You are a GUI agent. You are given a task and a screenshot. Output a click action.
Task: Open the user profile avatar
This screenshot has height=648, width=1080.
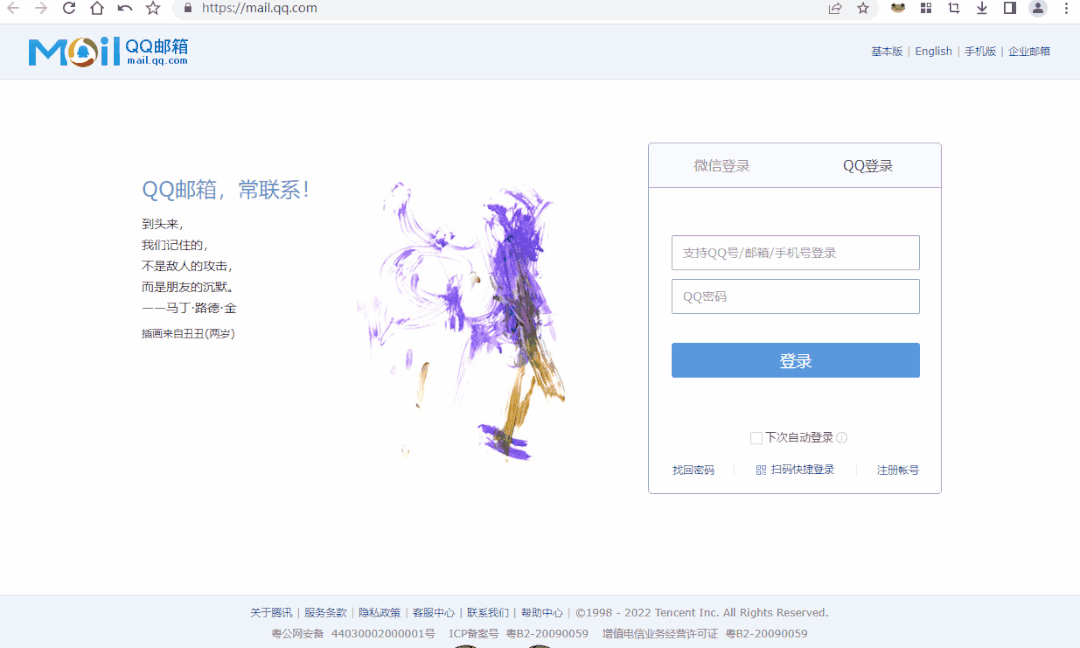(1038, 8)
